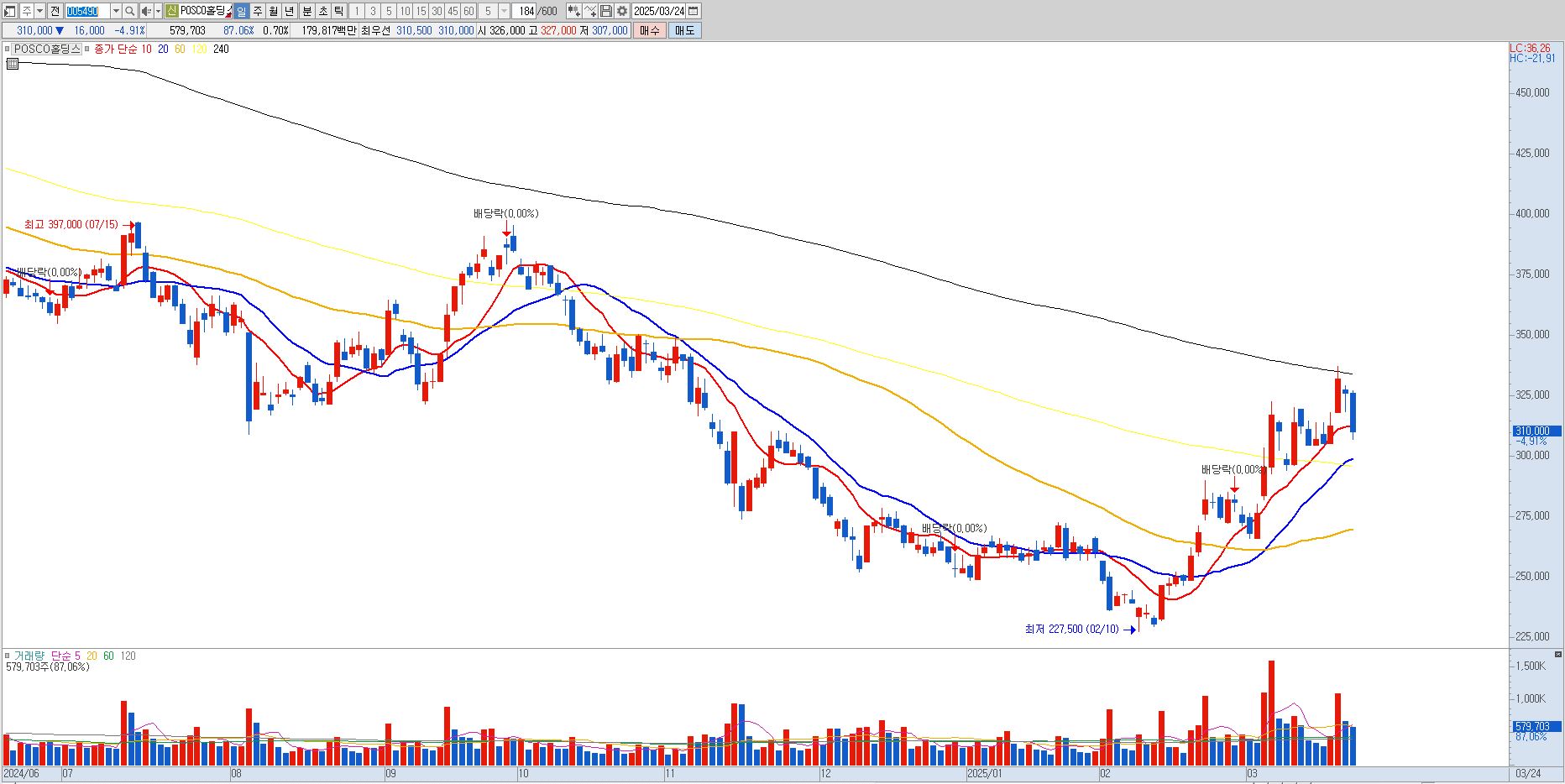Screen dimensions: 1565x784
Task: Switch to 주 weekly chart period
Action: click(258, 11)
